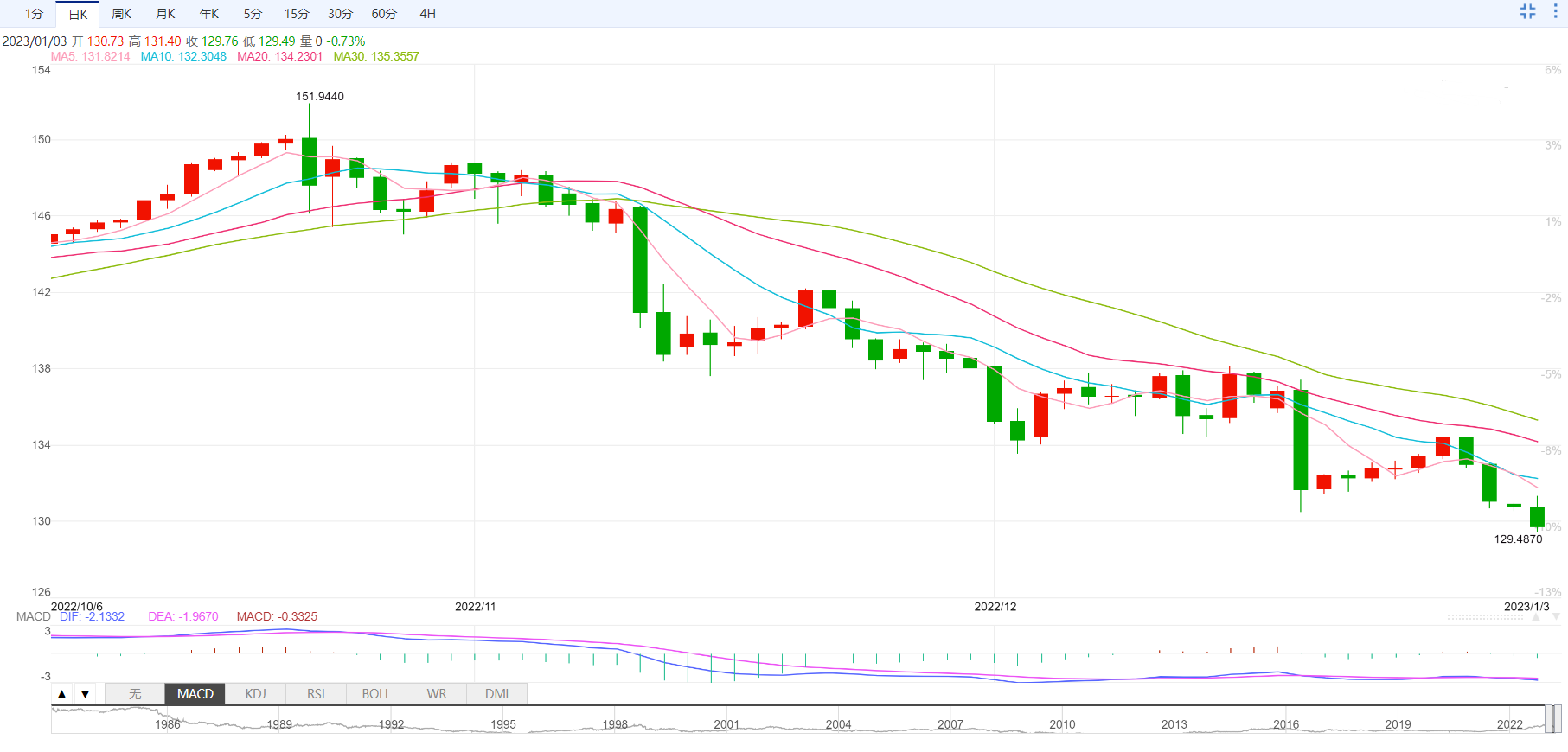Click the gray up triangle under 2023/1/3

(1536, 617)
